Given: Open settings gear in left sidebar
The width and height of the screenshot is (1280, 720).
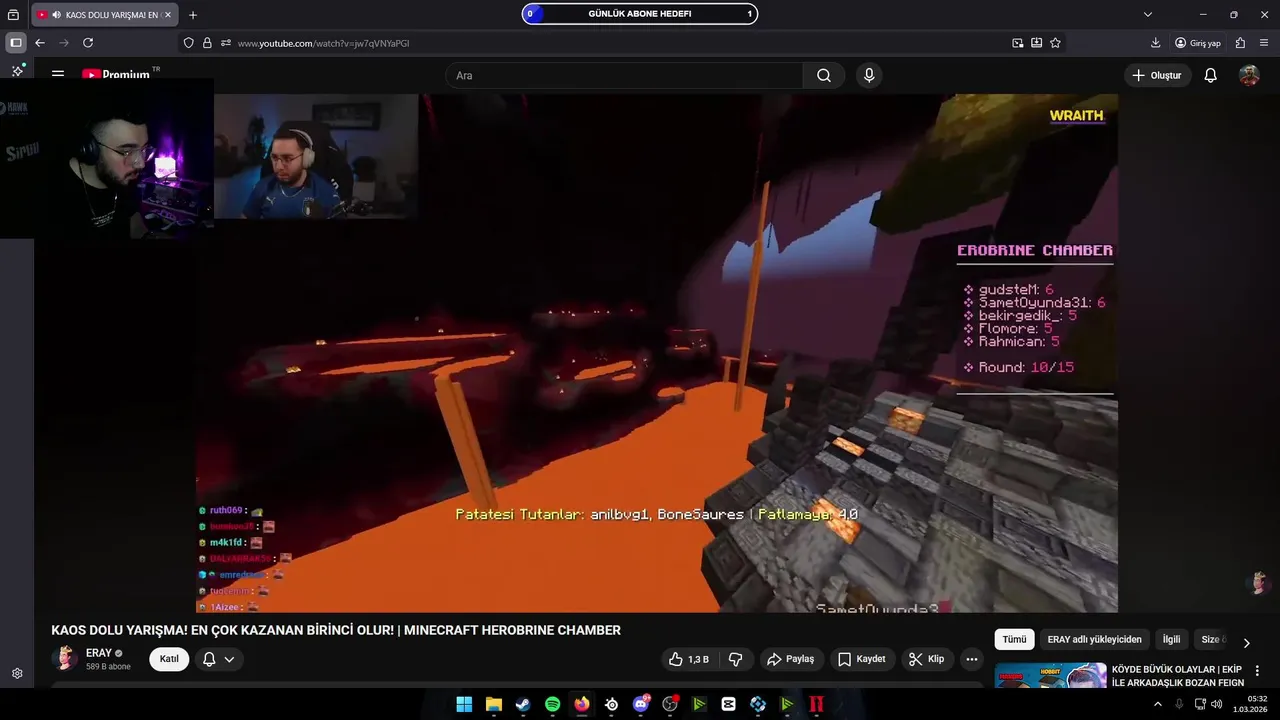Looking at the screenshot, I should point(17,674).
